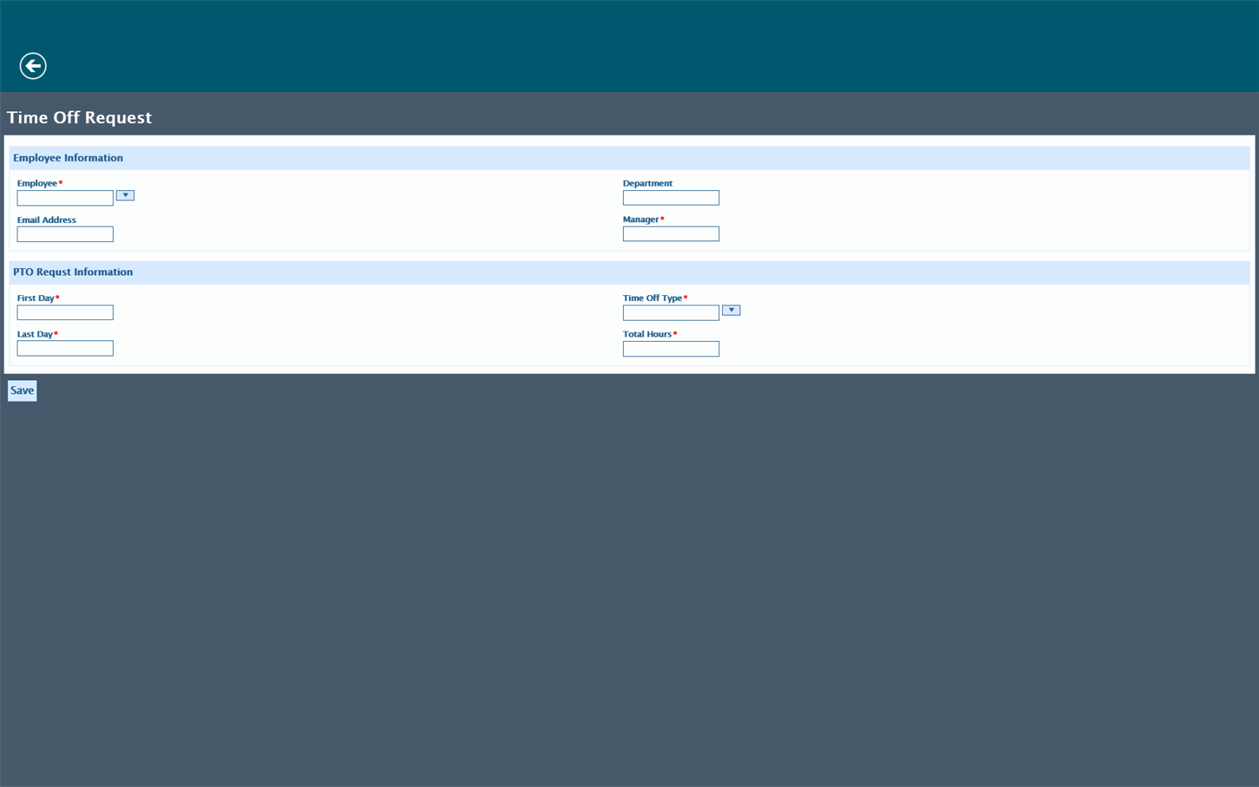1259x787 pixels.
Task: Click into the Employee field
Action: point(64,197)
